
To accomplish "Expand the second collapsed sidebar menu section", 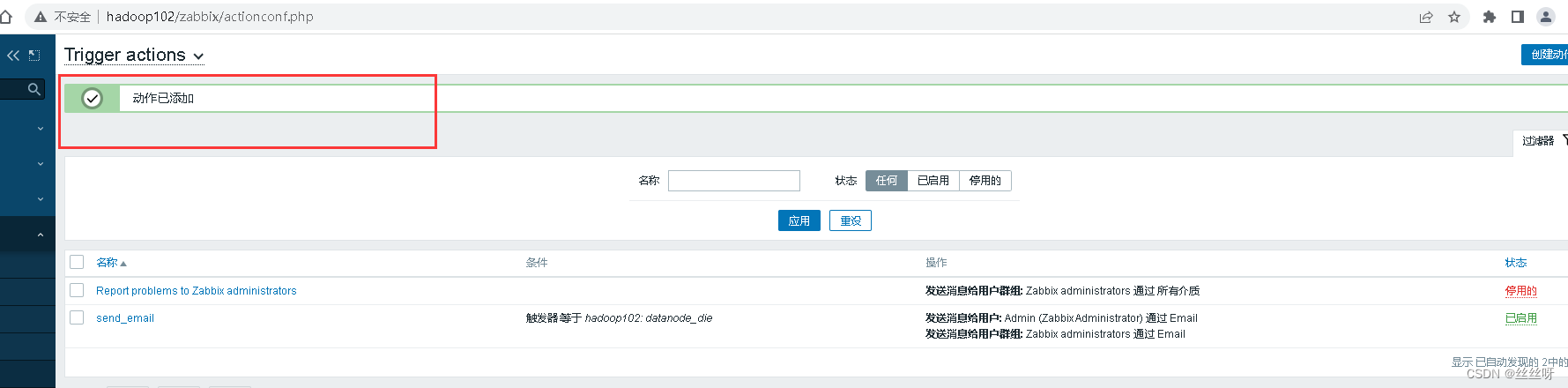I will [x=41, y=164].
